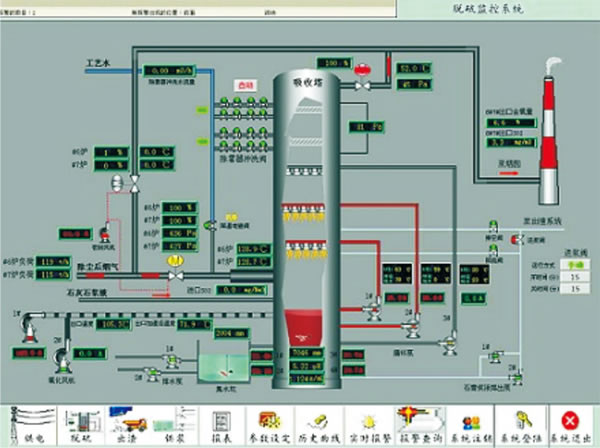Image resolution: width=600 pixels, height=448 pixels.
Task: Click the red 自动 mode button
Action: 245,86
